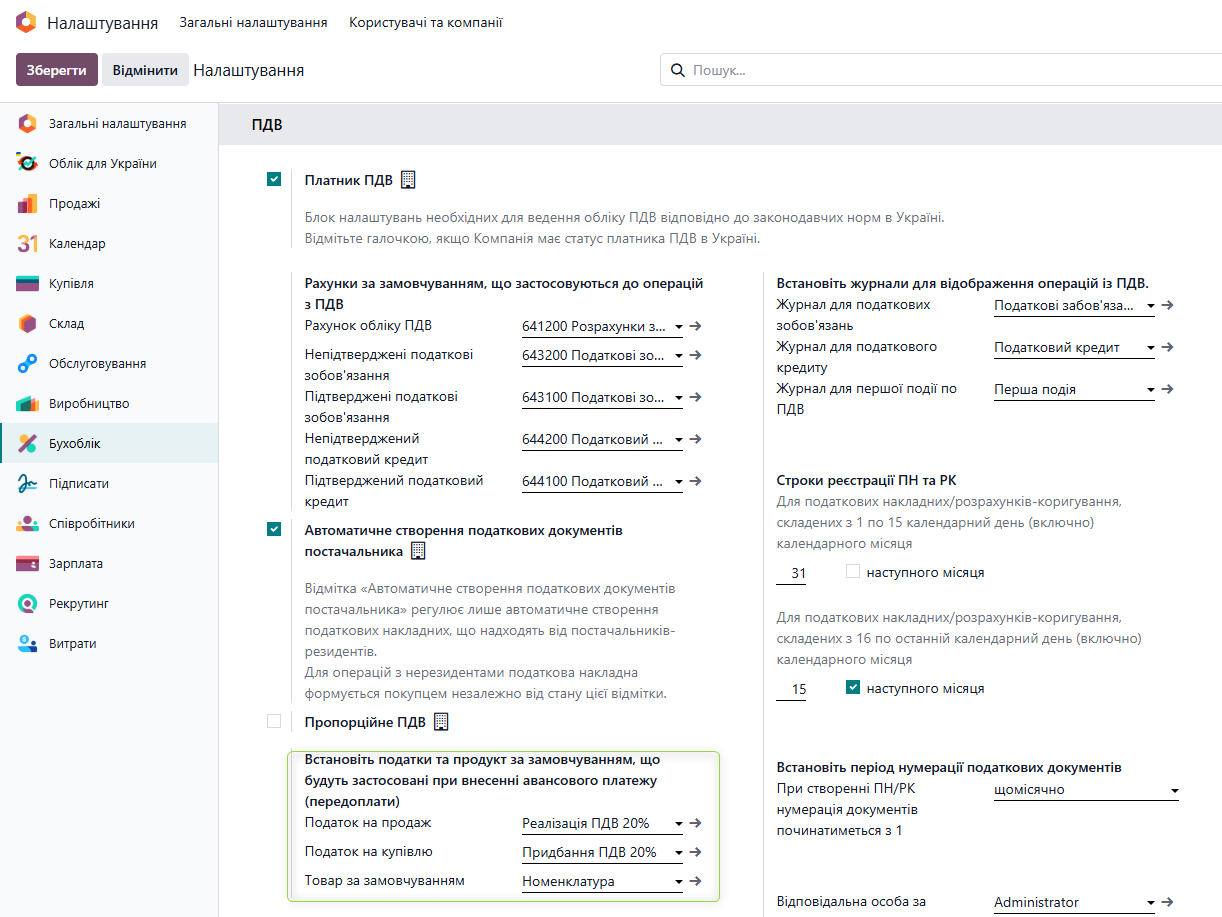Enable the Пропорційне ПДВ checkbox
1222x917 pixels.
[274, 721]
